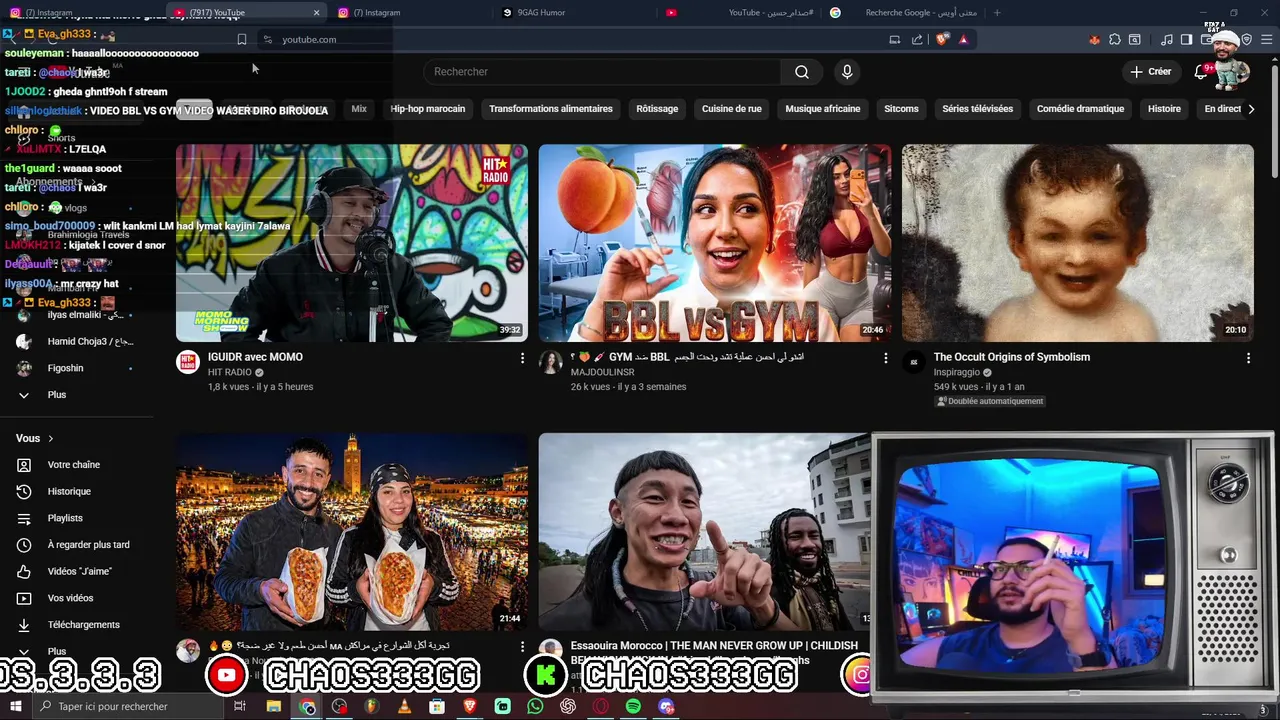Click the Inspiraggio channel name
Viewport: 1280px width, 720px height.
[957, 372]
